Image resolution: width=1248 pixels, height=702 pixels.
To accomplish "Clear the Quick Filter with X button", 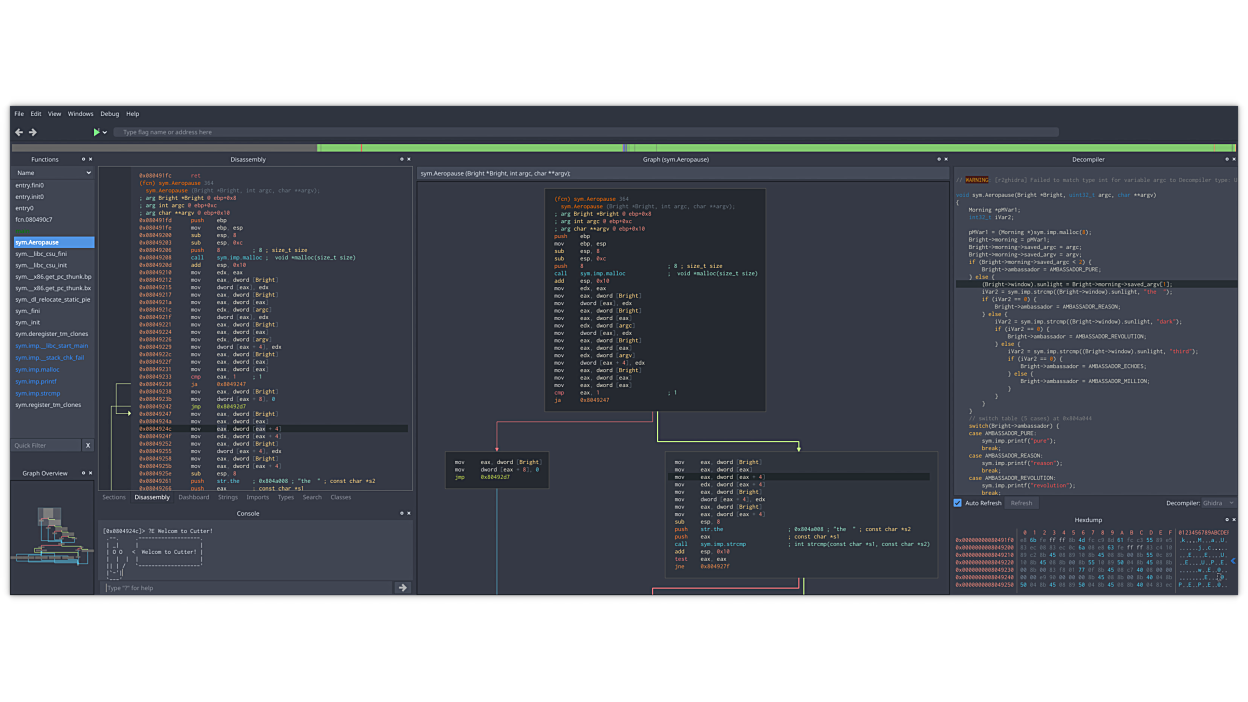I will point(88,445).
